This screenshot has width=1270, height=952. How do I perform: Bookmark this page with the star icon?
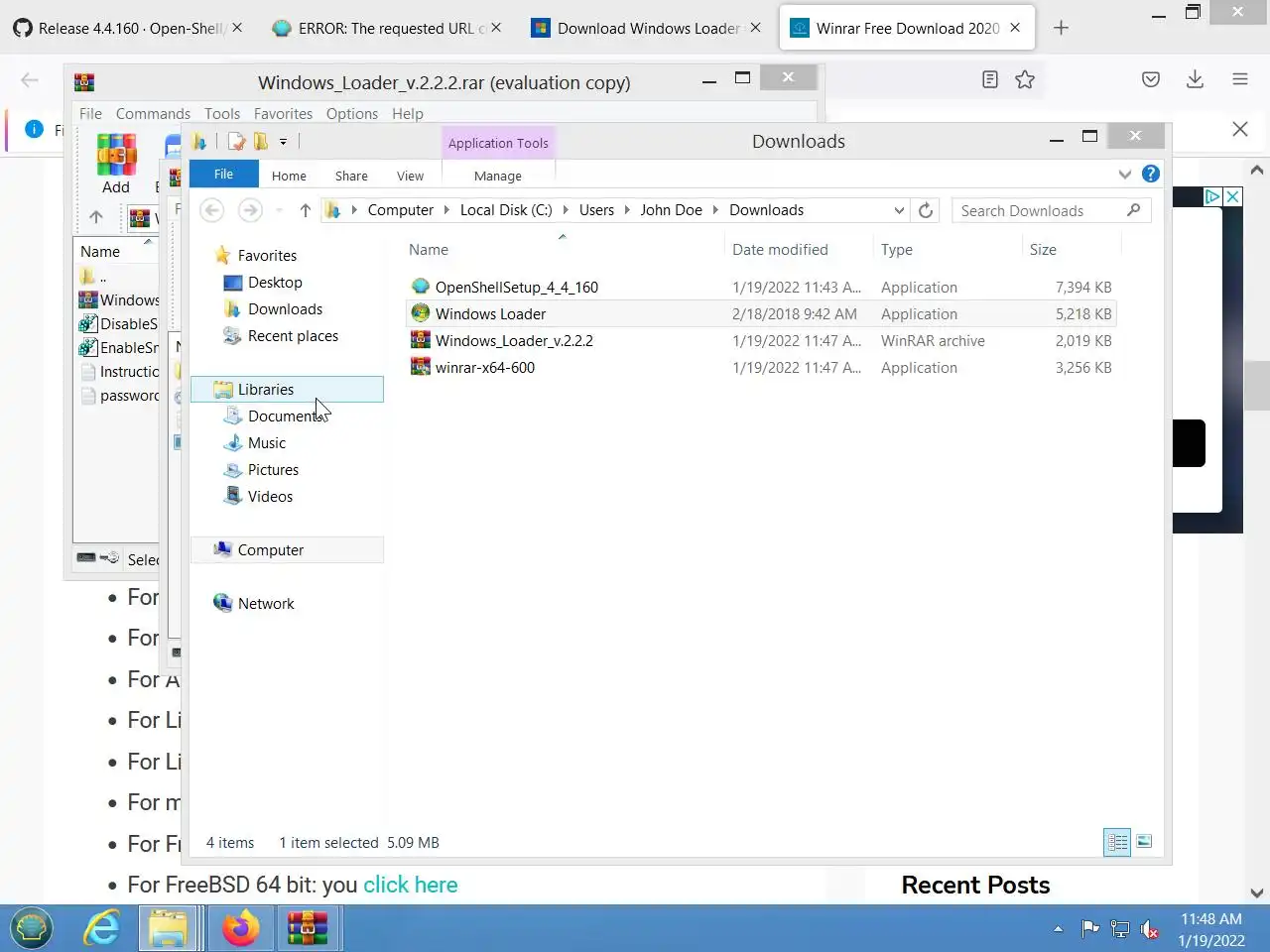pos(1025,79)
